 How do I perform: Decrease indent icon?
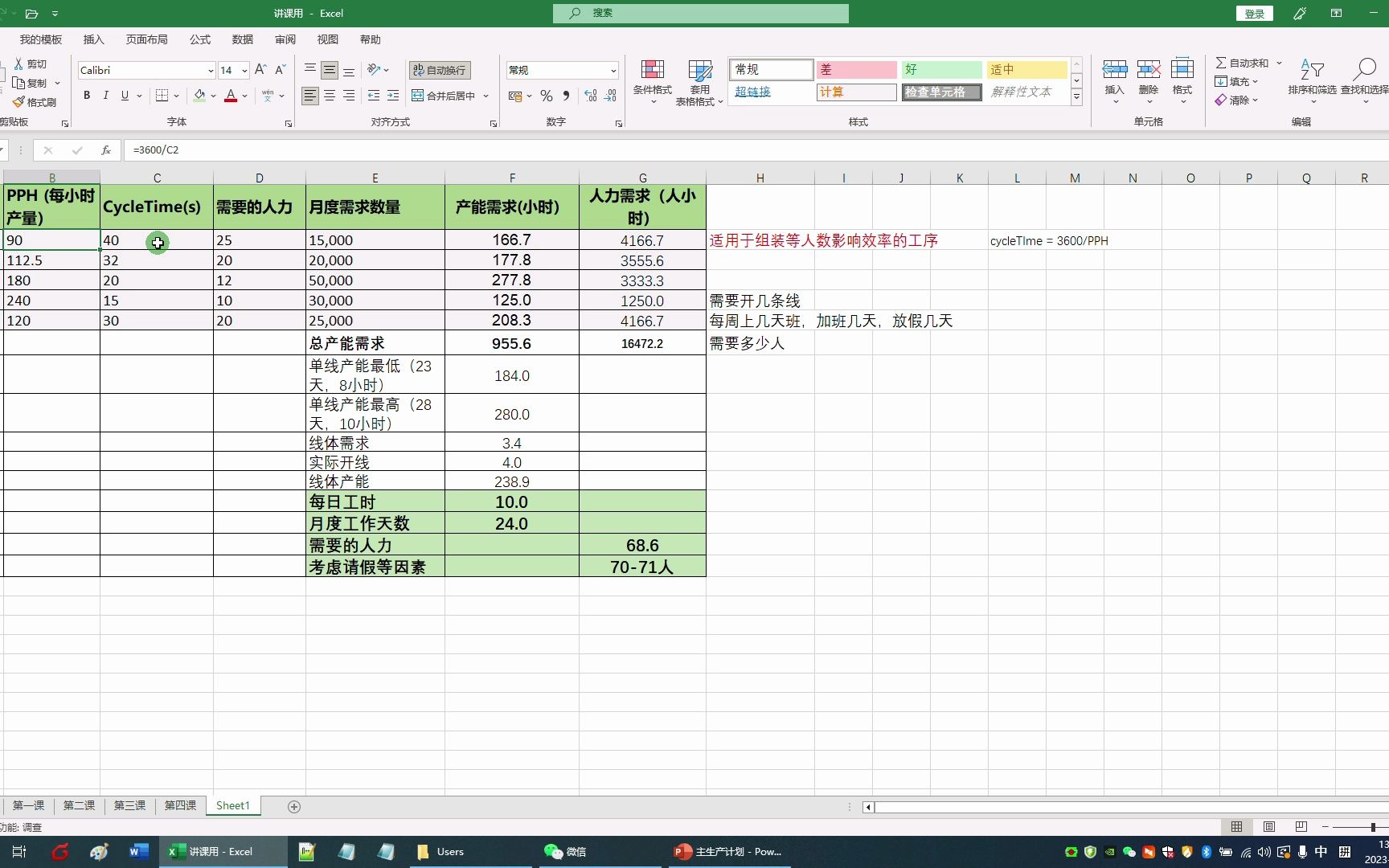(x=374, y=96)
